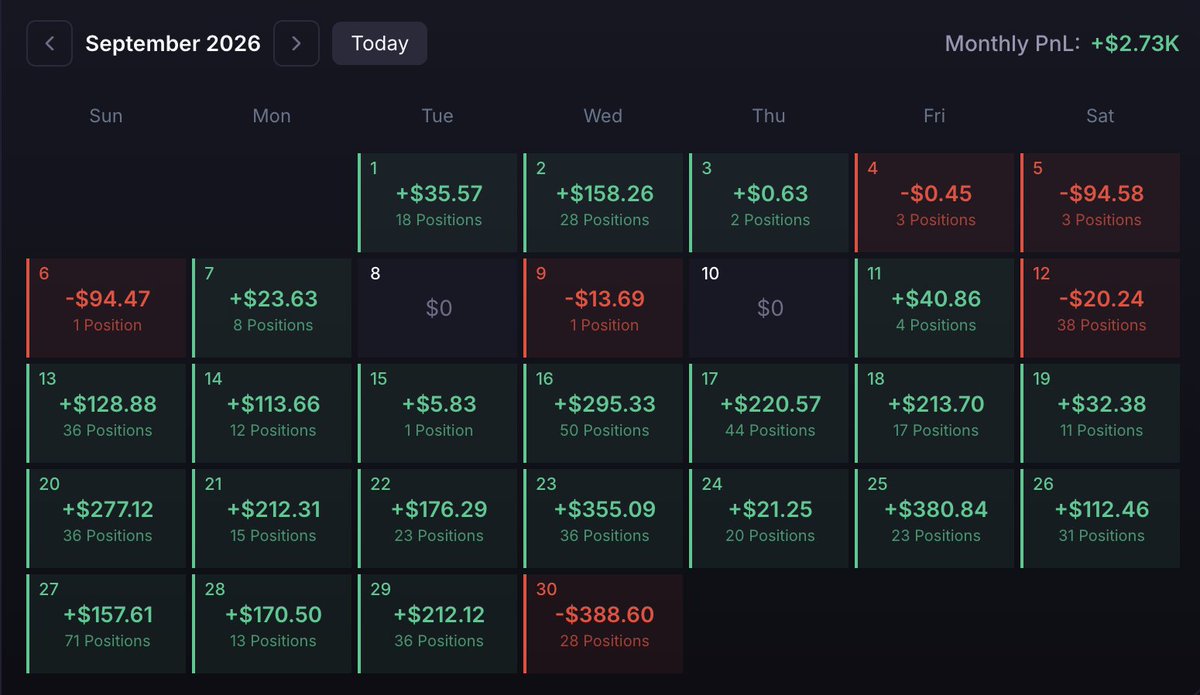The width and height of the screenshot is (1200, 695).
Task: Click the September 2026 month title
Action: 173,44
